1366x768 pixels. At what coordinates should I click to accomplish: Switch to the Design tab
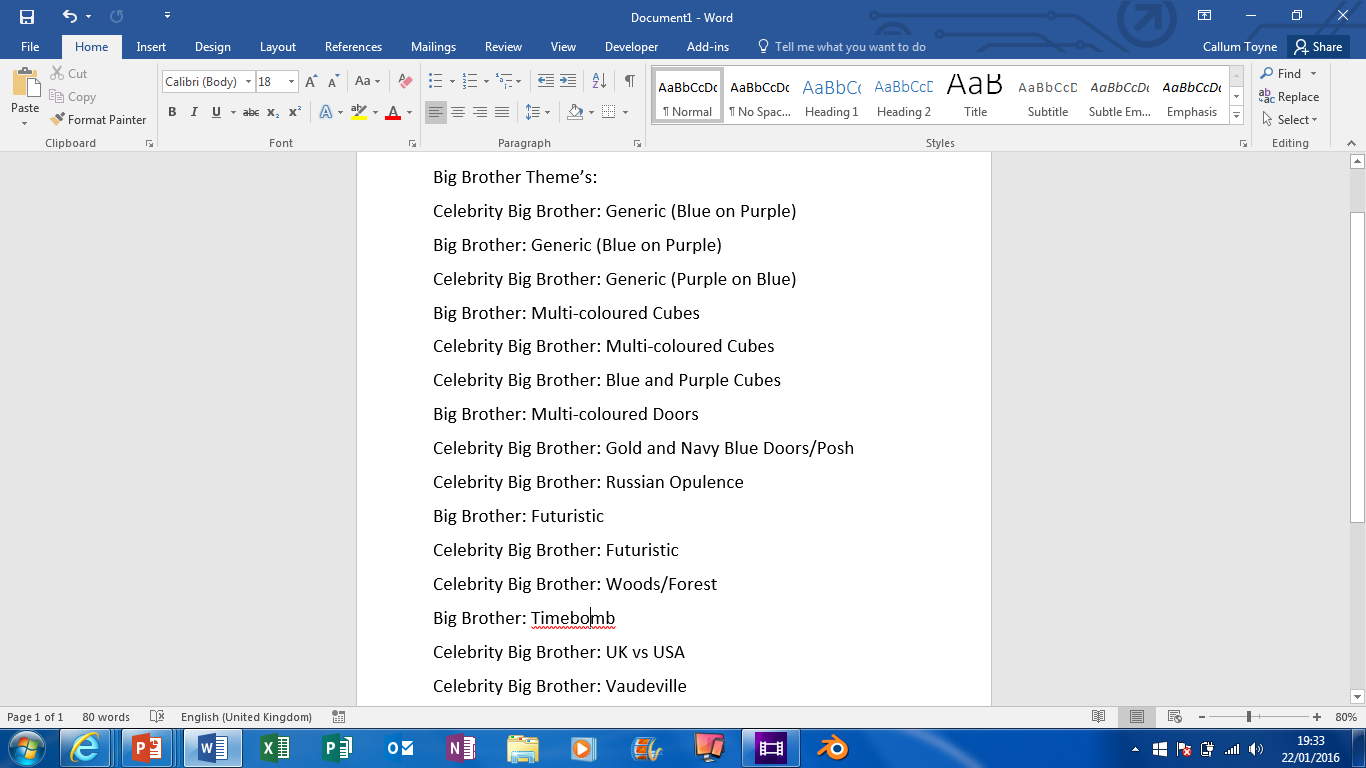pyautogui.click(x=212, y=47)
